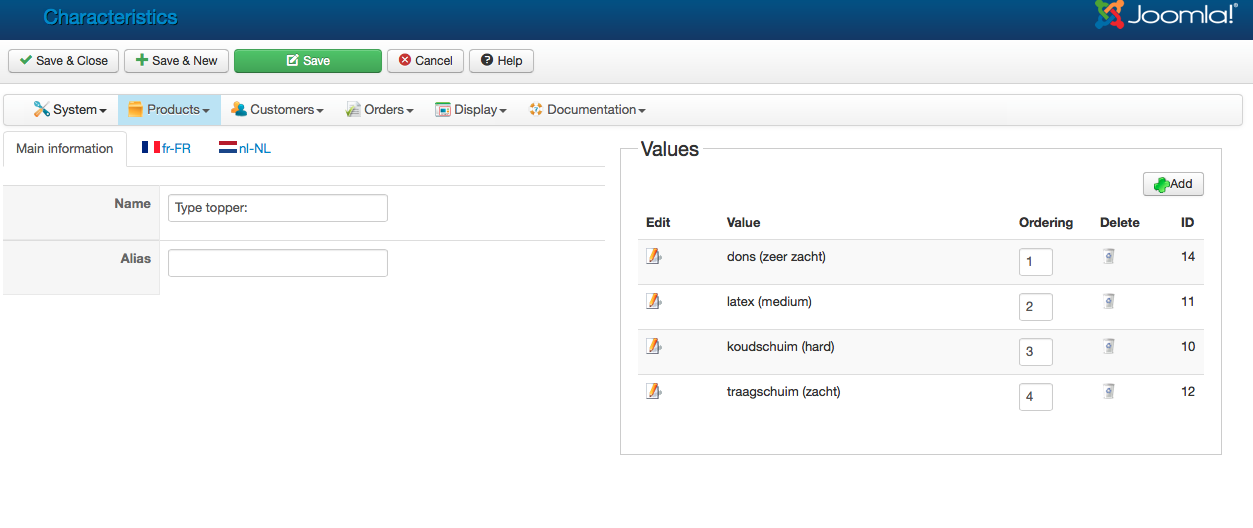The width and height of the screenshot is (1253, 528).
Task: Click the ID 12 cell
Action: [1188, 392]
